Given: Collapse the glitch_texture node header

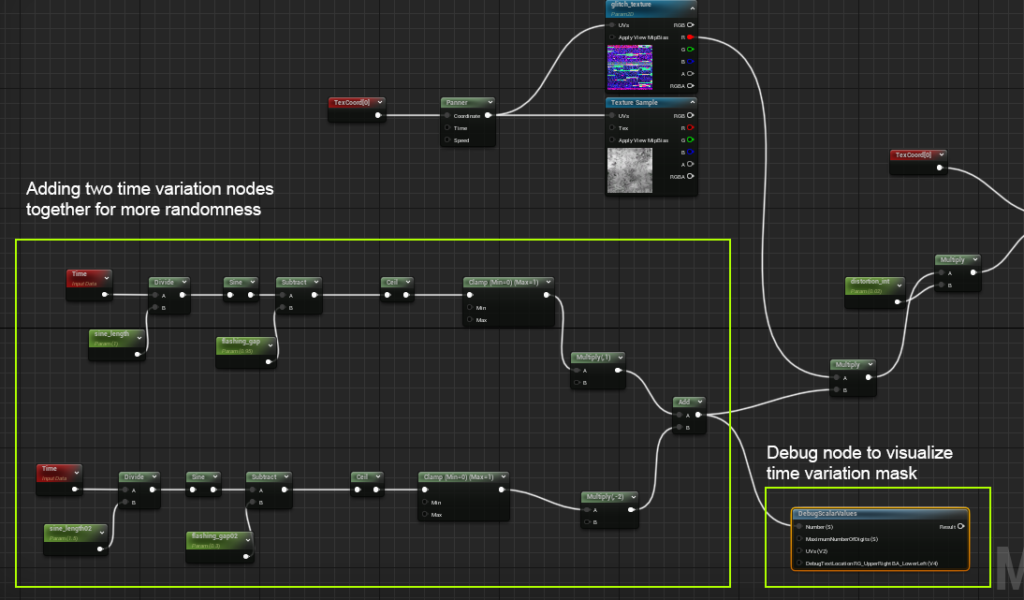Looking at the screenshot, I should pos(693,6).
